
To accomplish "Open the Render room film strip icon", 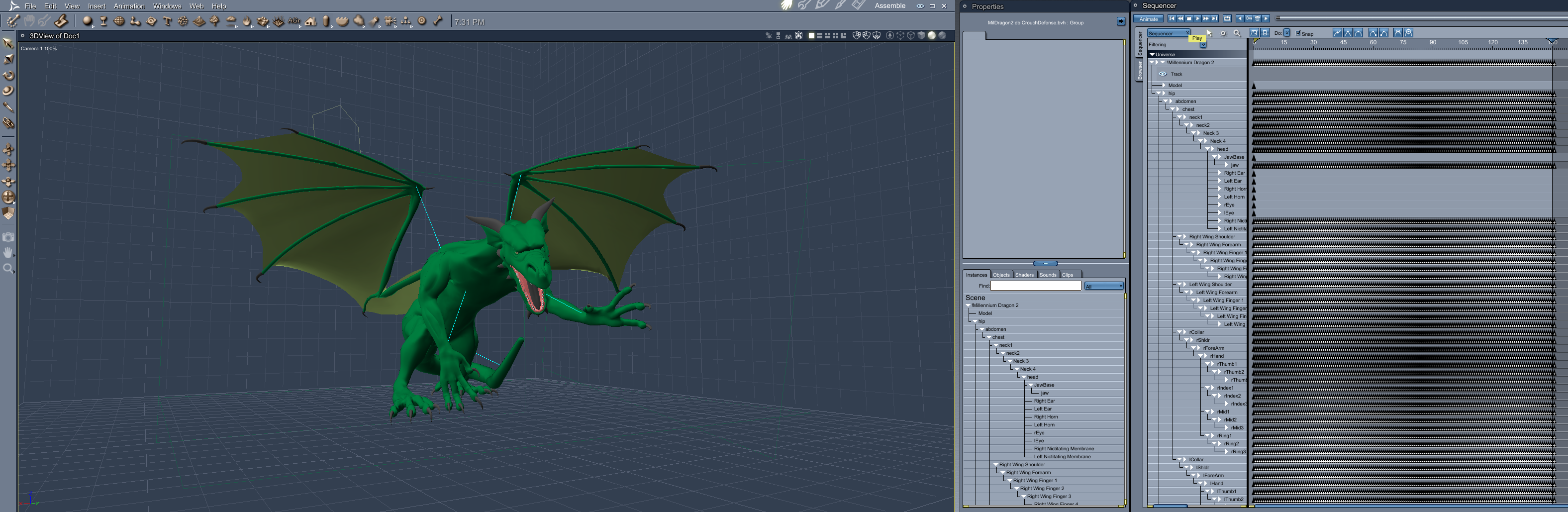I will 858,5.
